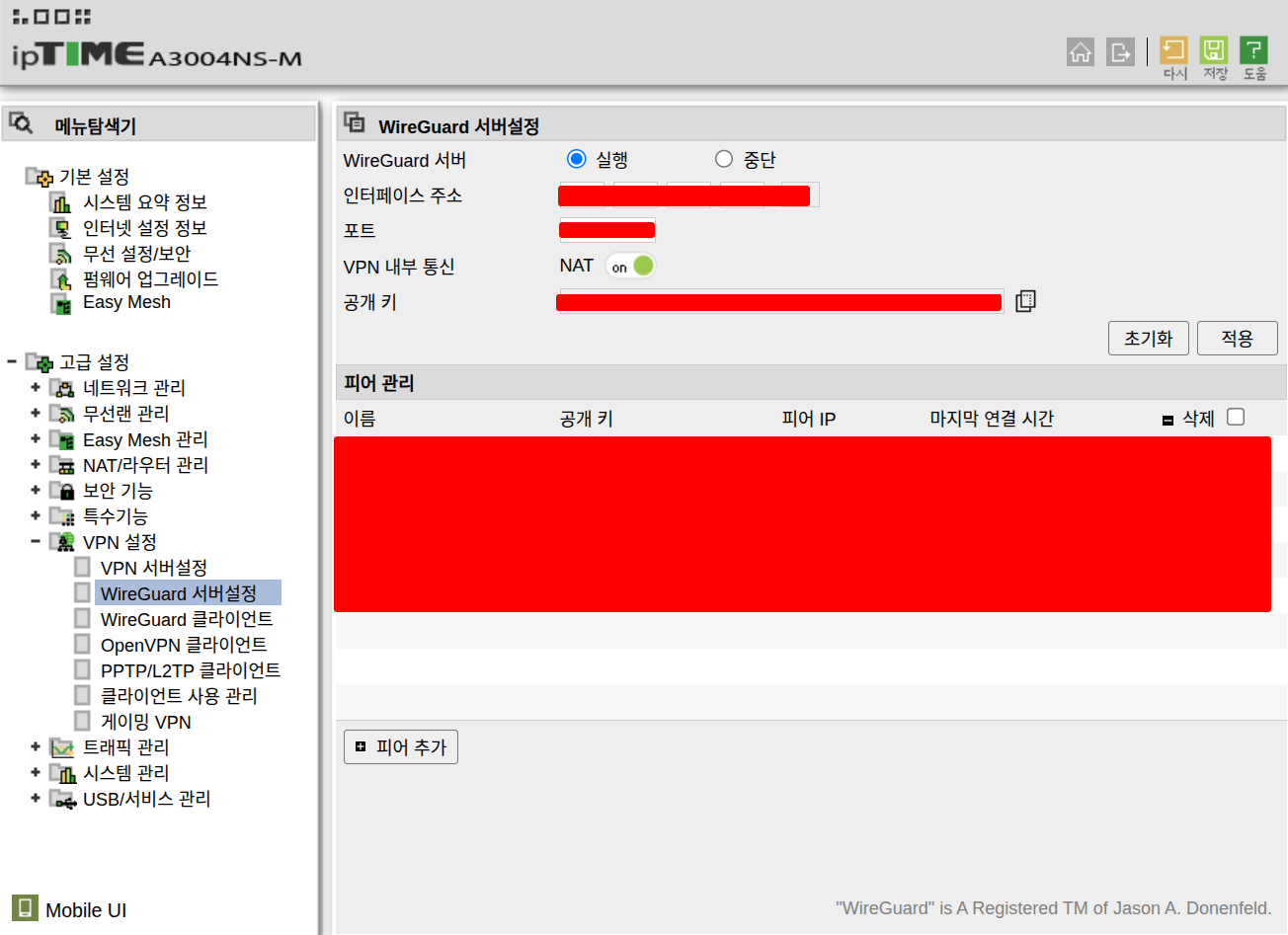Viewport: 1288px width, 935px height.
Task: Click the 공개 키 text field
Action: click(780, 301)
